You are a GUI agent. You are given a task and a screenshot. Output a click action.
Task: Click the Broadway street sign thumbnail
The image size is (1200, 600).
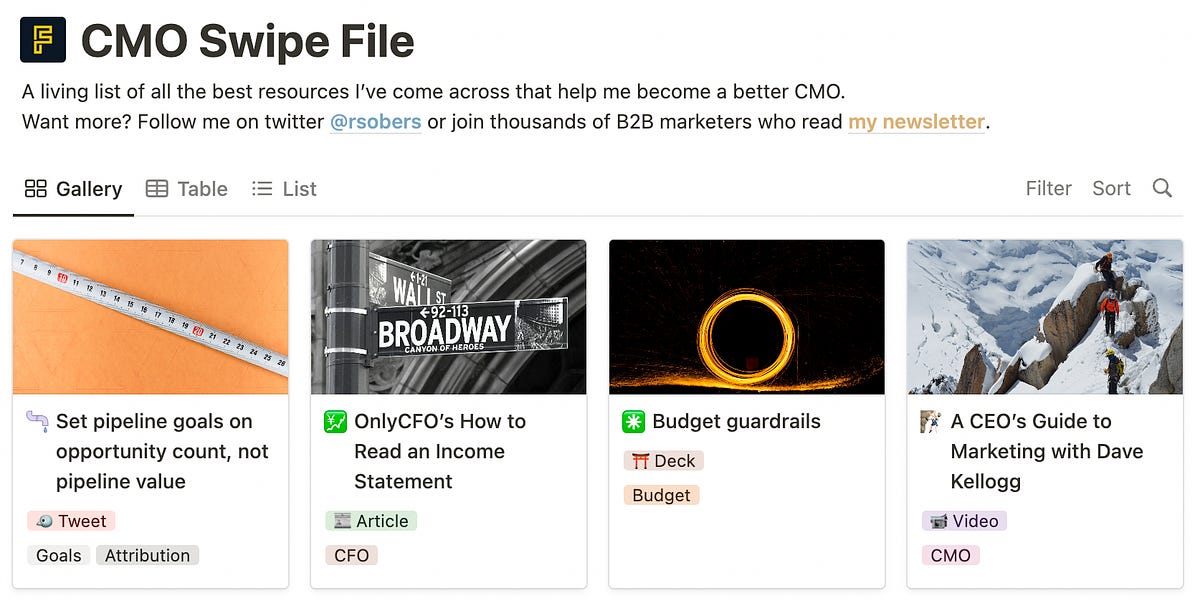[x=448, y=316]
